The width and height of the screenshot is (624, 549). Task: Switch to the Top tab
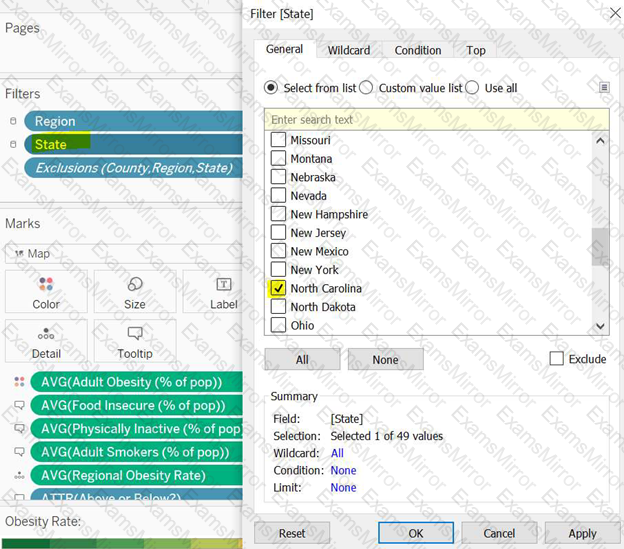[x=476, y=51]
